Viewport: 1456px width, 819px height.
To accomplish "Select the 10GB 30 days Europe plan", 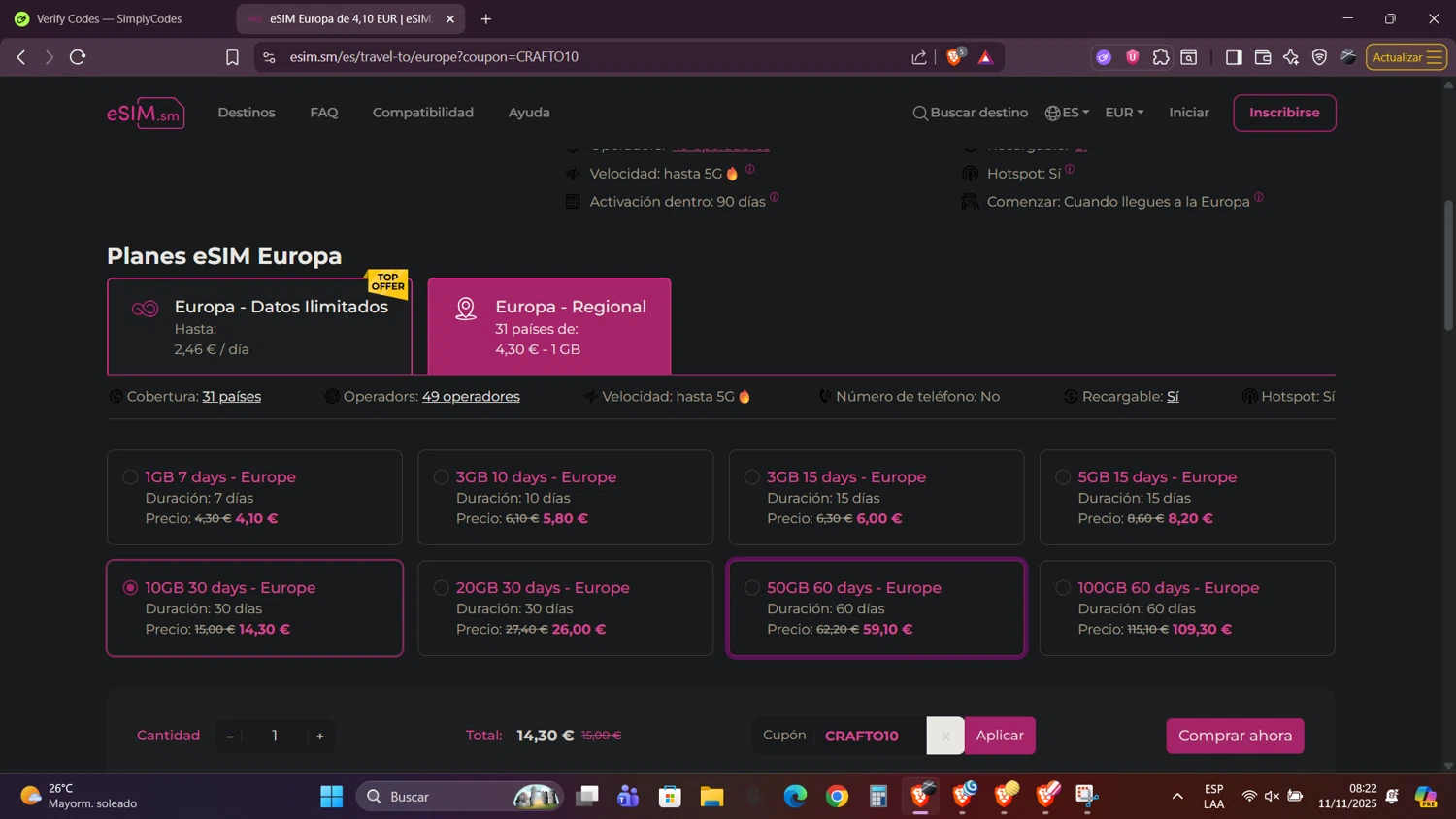I will pyautogui.click(x=254, y=608).
